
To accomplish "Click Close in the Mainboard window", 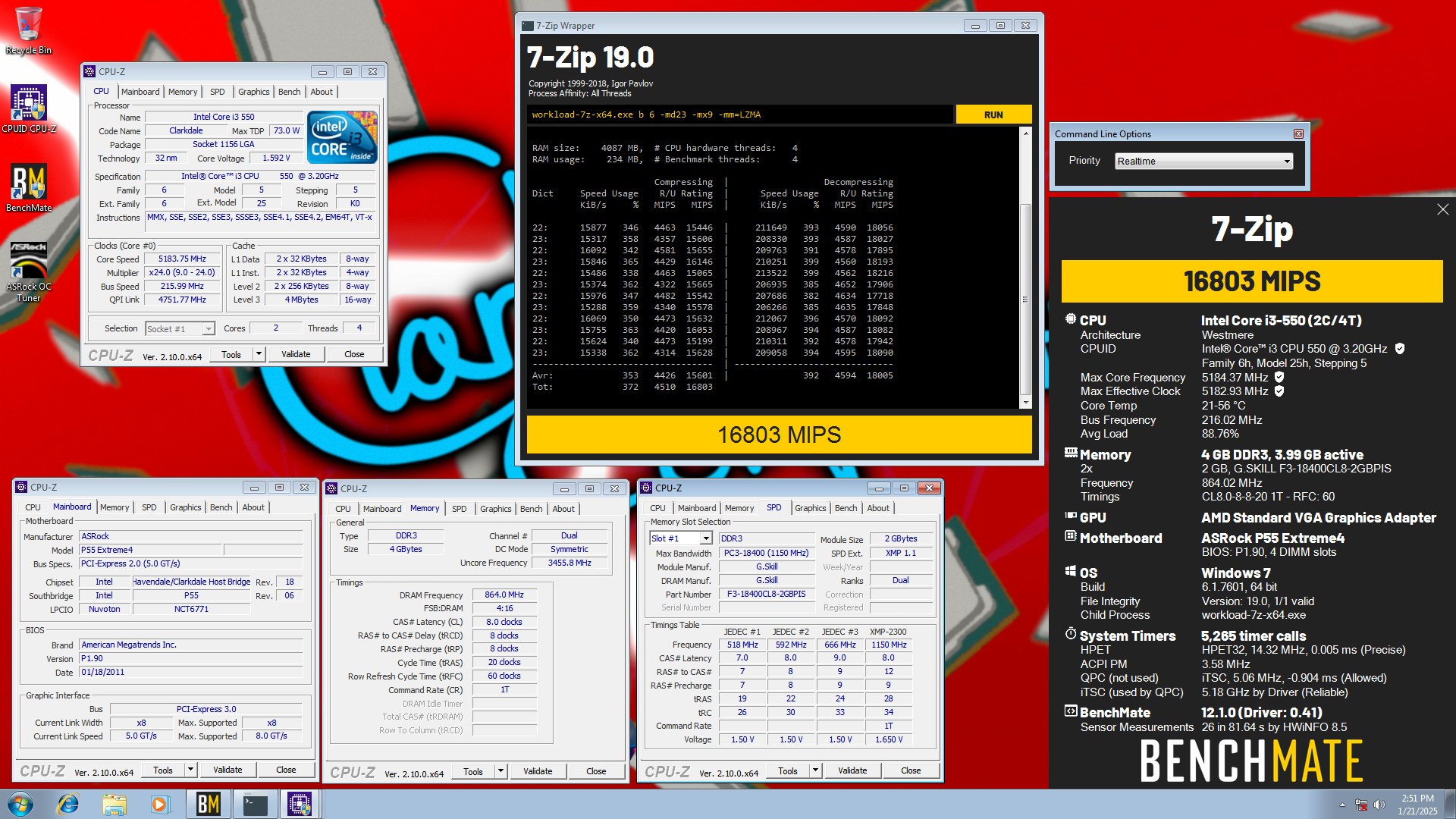I will coord(286,770).
